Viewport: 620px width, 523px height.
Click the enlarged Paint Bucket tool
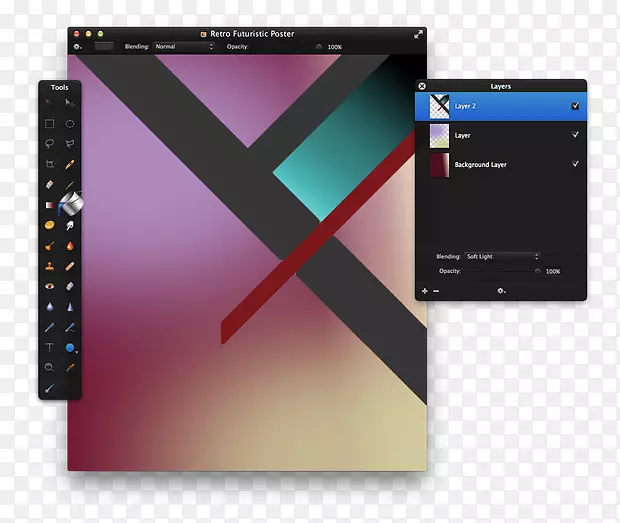coord(72,203)
